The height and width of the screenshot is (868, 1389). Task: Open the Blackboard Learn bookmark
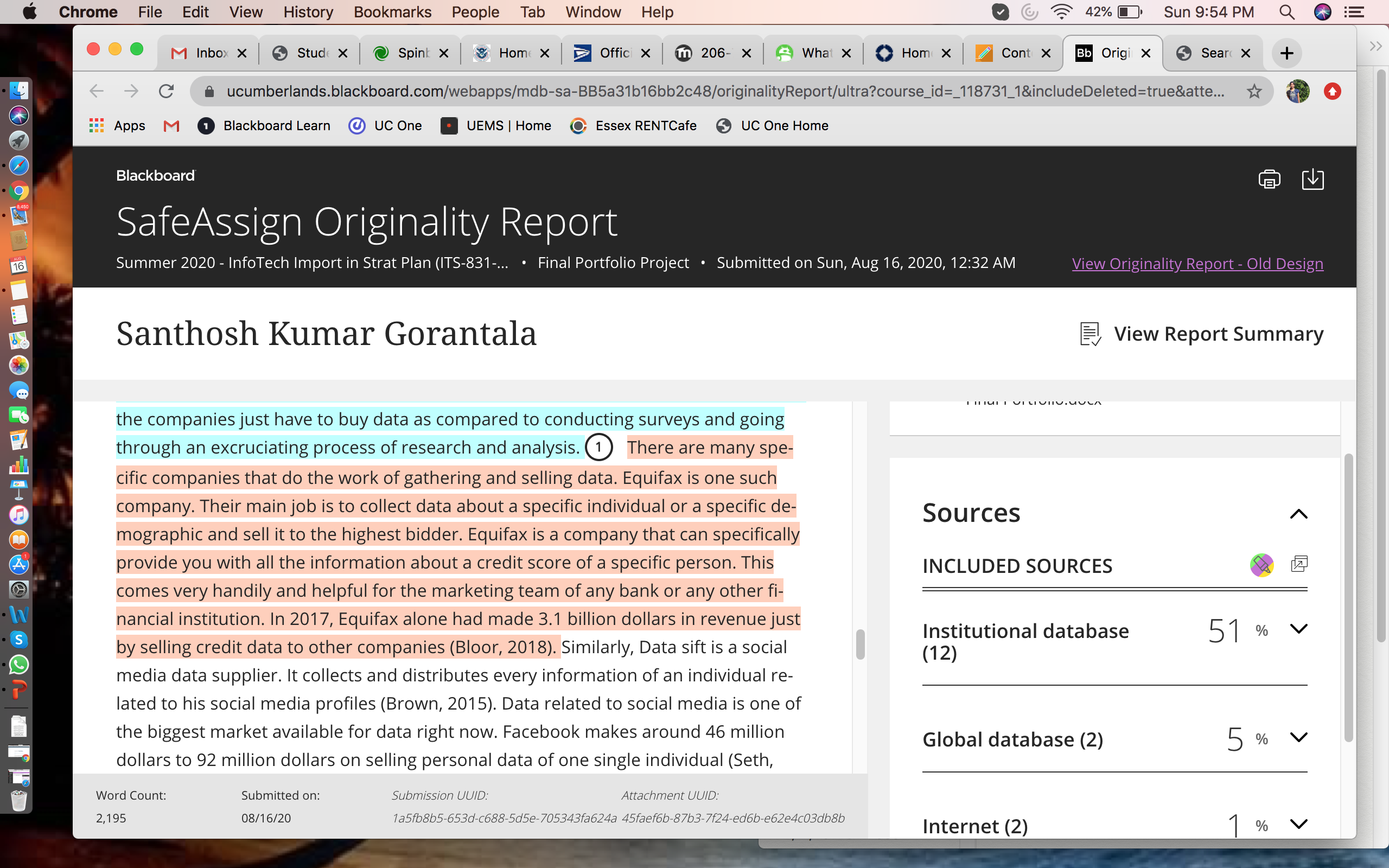264,126
